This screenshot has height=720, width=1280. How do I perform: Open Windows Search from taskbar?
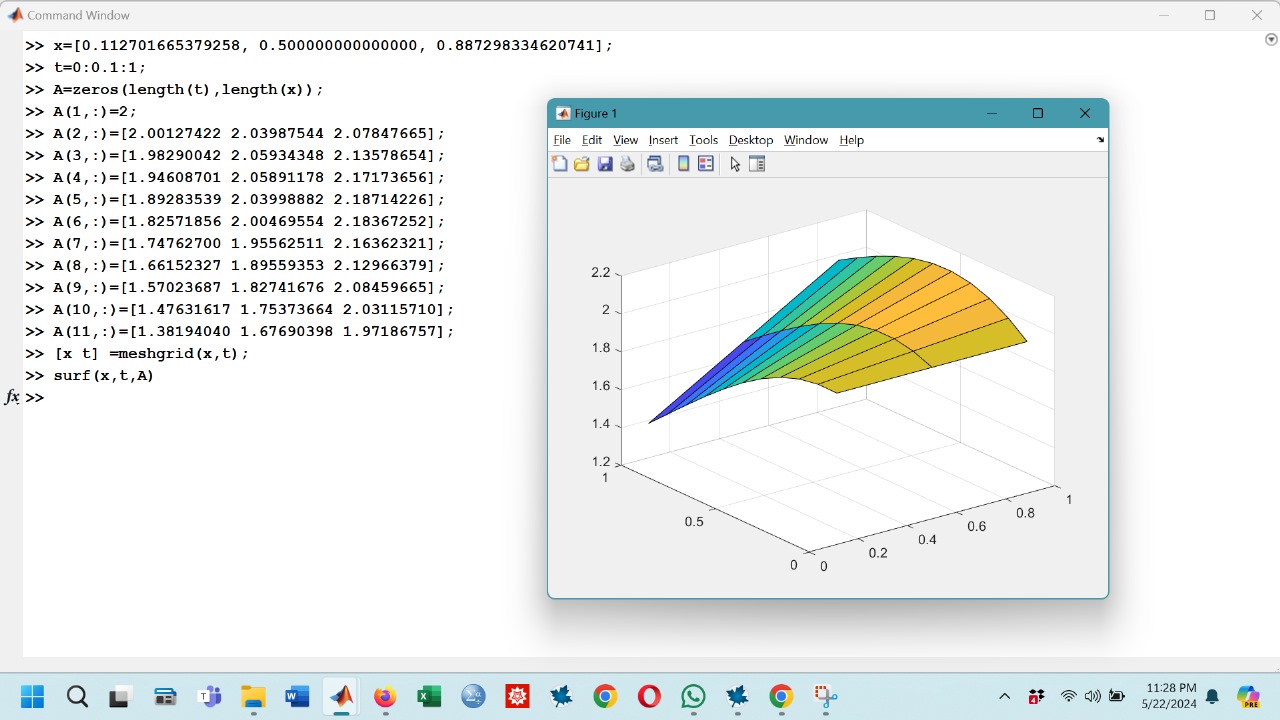pos(77,696)
